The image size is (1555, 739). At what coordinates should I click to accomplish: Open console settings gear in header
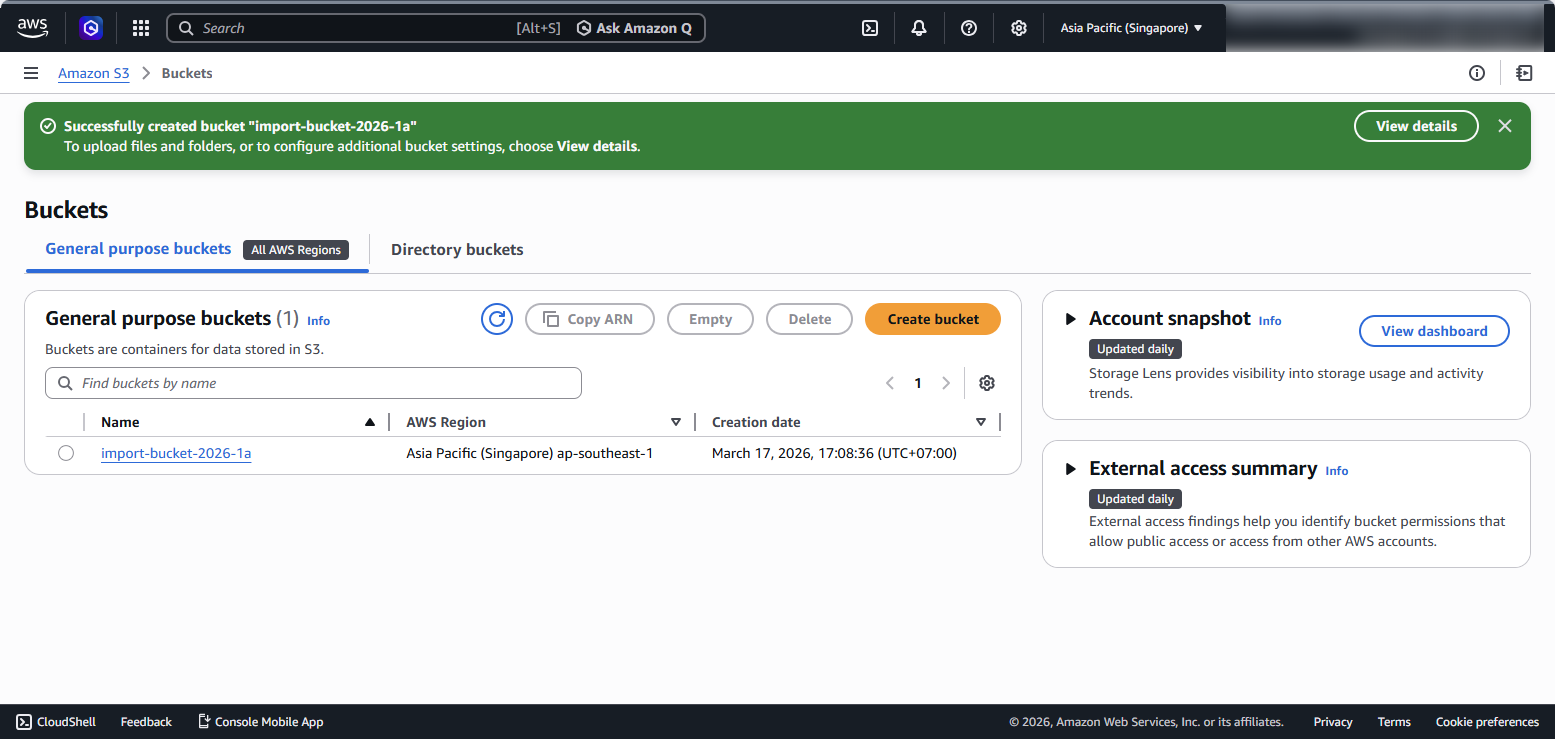click(1018, 28)
